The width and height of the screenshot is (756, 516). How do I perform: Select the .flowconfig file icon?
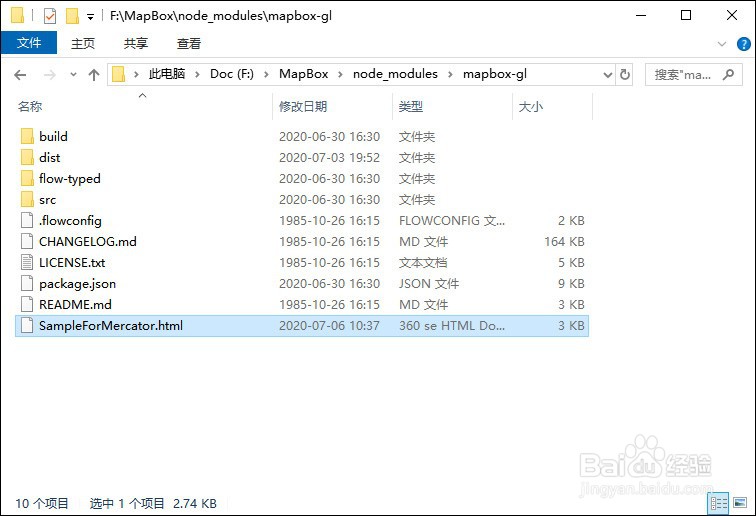pyautogui.click(x=27, y=220)
